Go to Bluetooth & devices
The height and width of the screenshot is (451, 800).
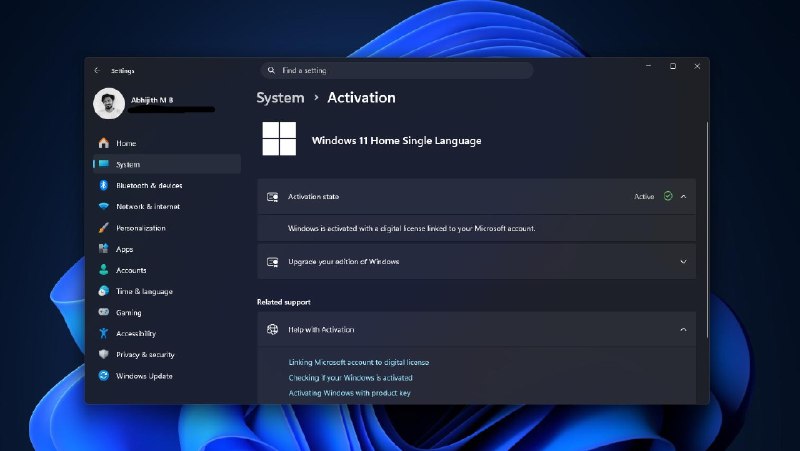167,185
